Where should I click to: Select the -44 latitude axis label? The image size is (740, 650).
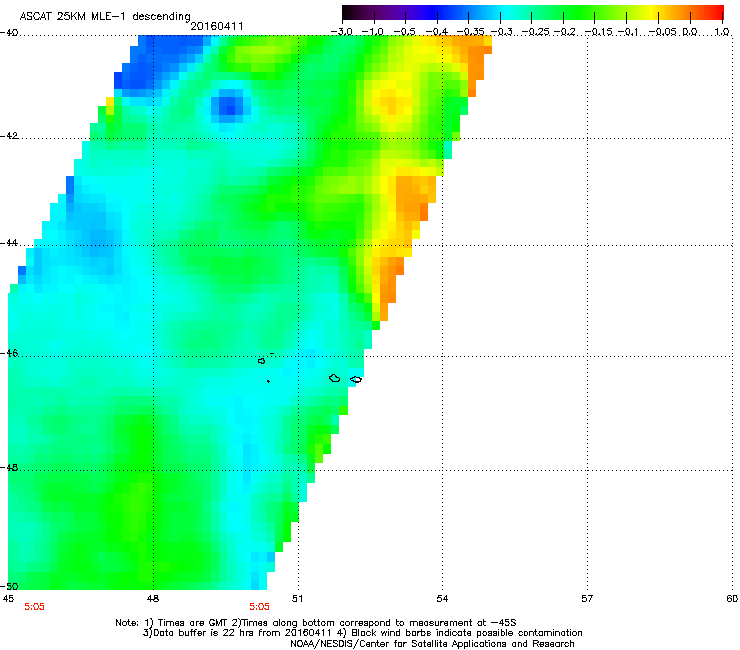coord(9,243)
